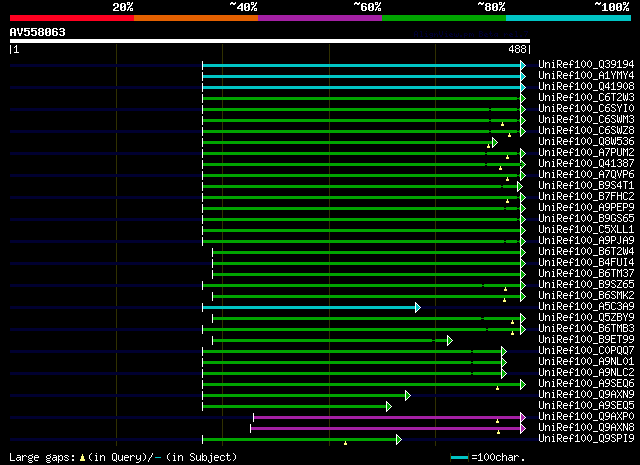Viewport: 640px width, 465px height.
Task: Click the yellow gap marker on the C6SWM3 row
Action: [502, 124]
